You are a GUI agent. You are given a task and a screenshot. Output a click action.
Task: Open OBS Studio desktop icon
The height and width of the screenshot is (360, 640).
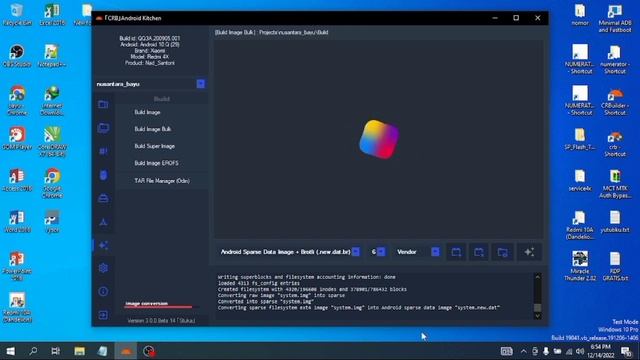17,56
